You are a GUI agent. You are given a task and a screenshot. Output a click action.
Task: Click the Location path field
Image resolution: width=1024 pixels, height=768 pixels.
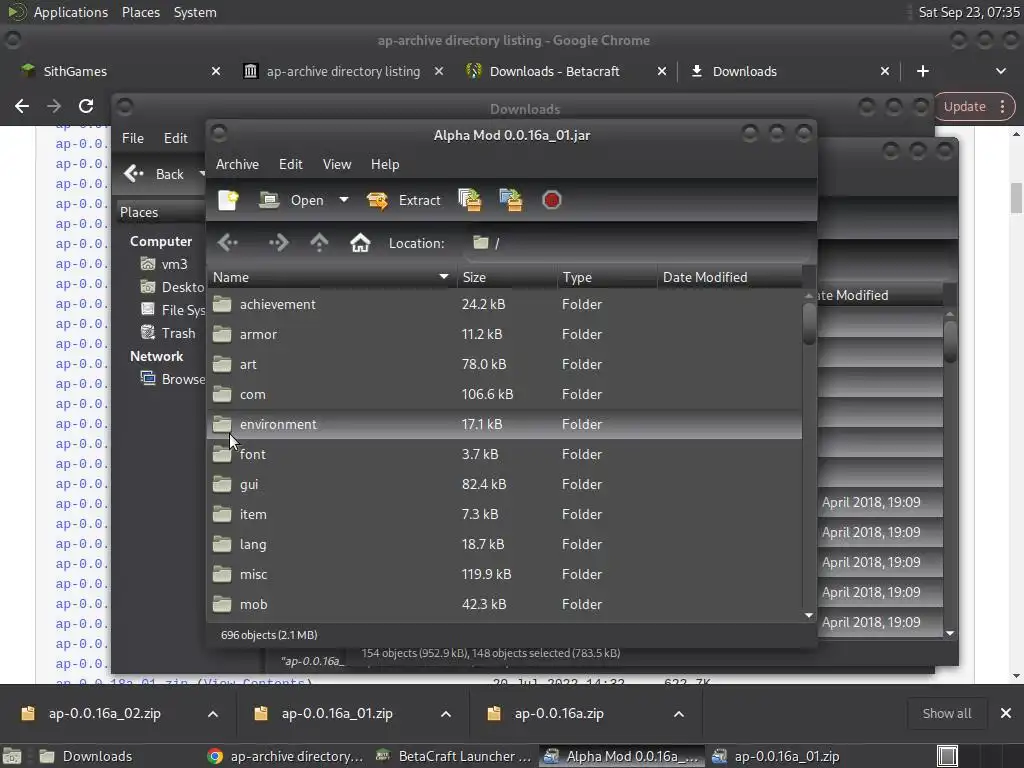coord(637,243)
